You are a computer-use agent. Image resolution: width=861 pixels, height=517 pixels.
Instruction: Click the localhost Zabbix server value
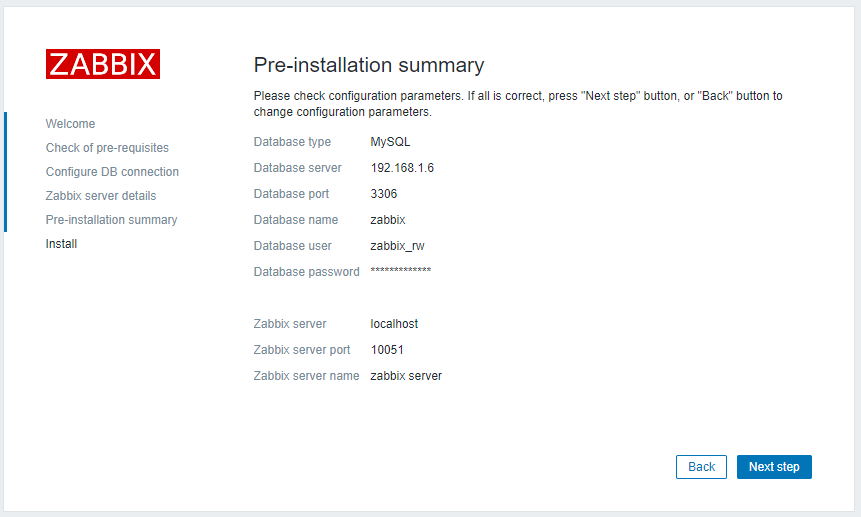394,324
